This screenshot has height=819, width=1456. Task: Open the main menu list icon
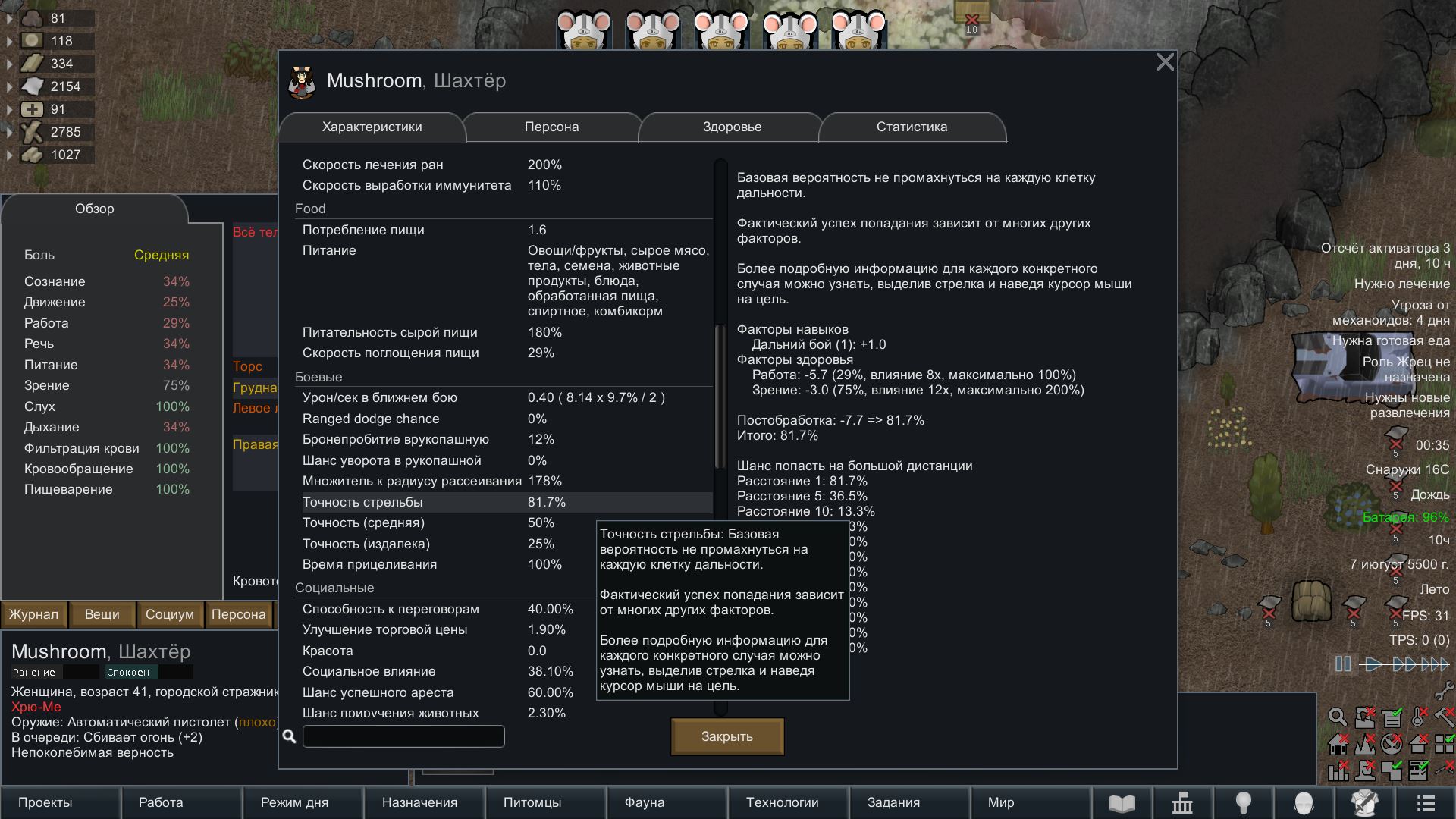(x=1426, y=802)
